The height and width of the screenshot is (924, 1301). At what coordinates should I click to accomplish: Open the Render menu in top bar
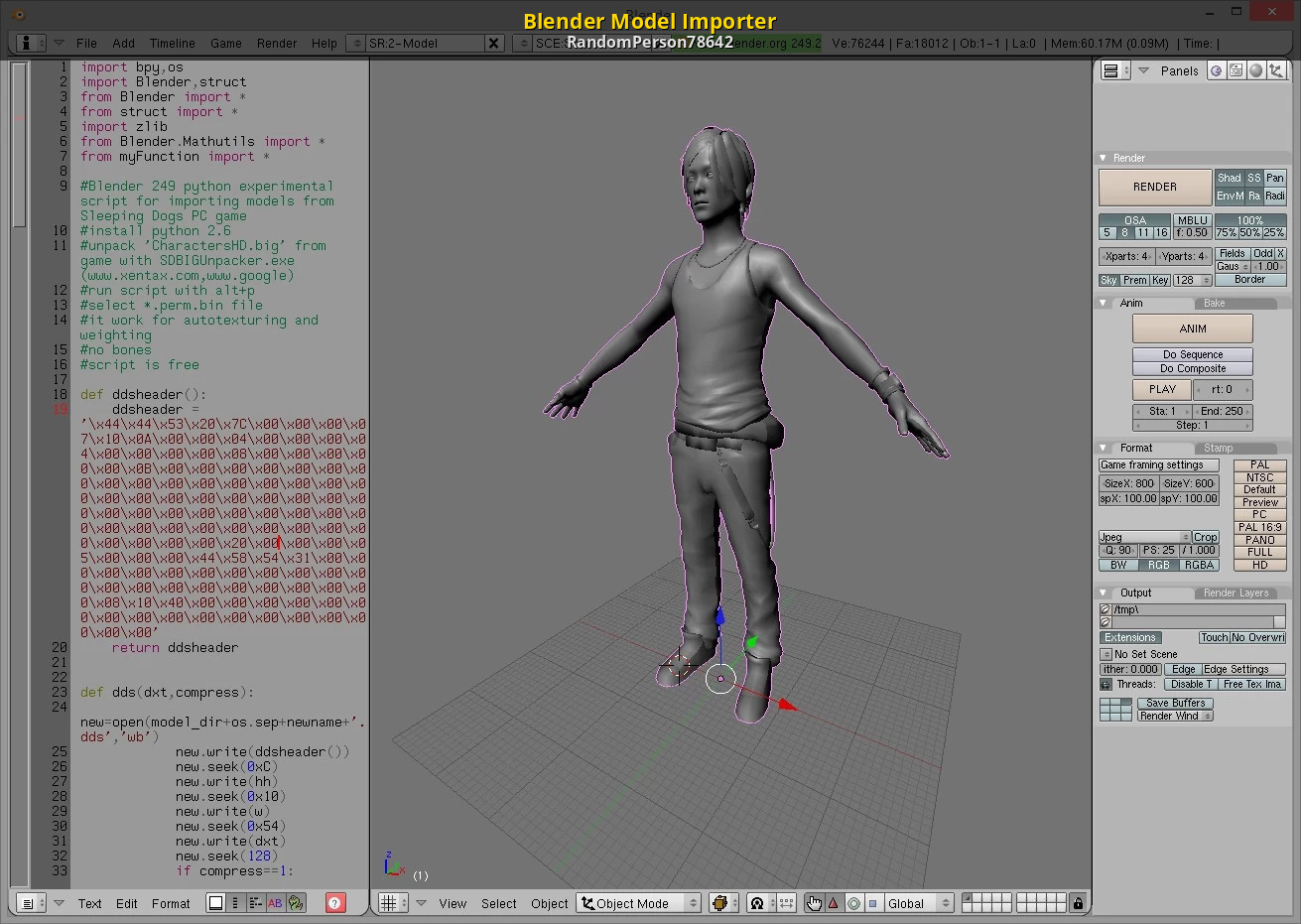(276, 43)
